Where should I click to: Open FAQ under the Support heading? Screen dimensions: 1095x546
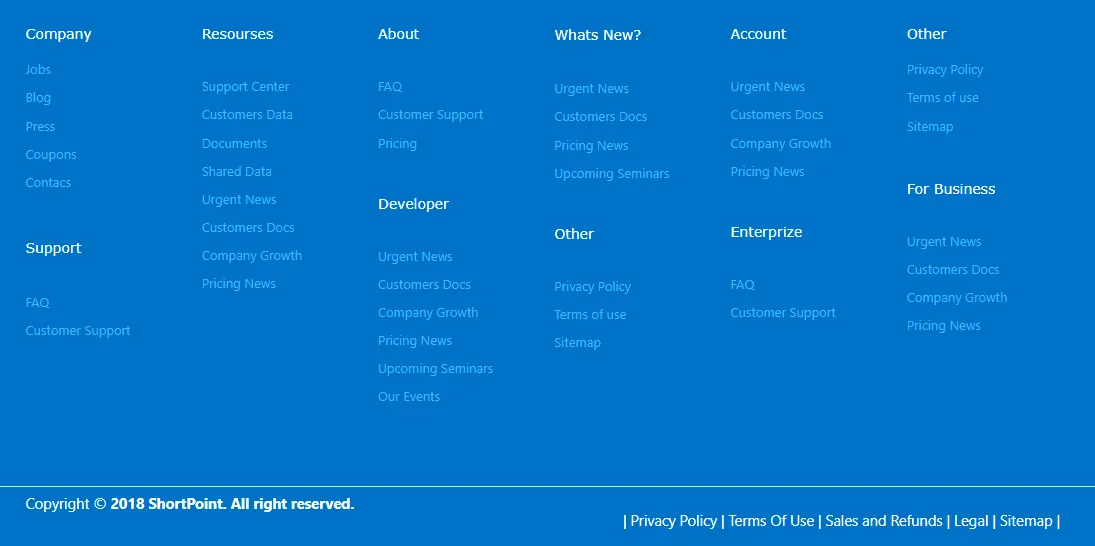[x=37, y=302]
